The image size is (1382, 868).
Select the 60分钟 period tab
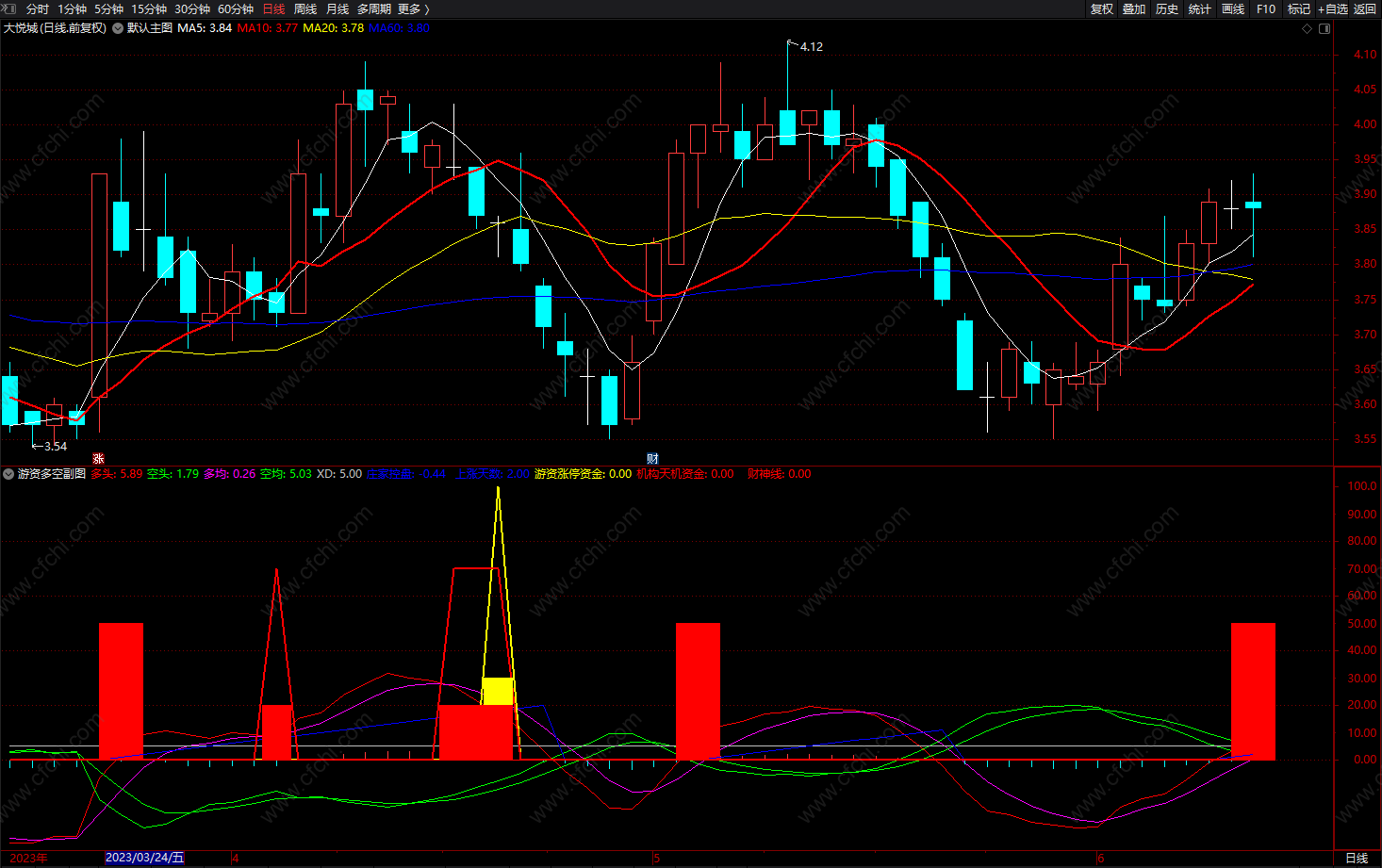click(236, 8)
